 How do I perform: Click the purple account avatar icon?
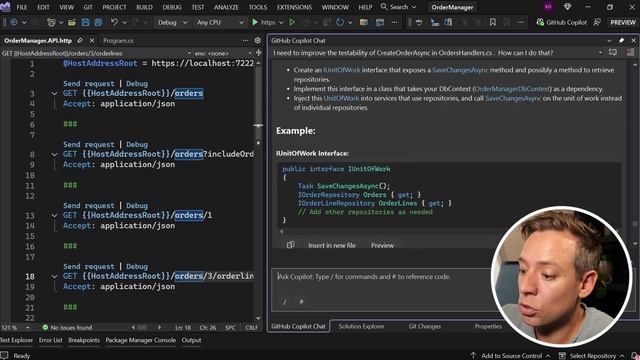(x=548, y=7)
